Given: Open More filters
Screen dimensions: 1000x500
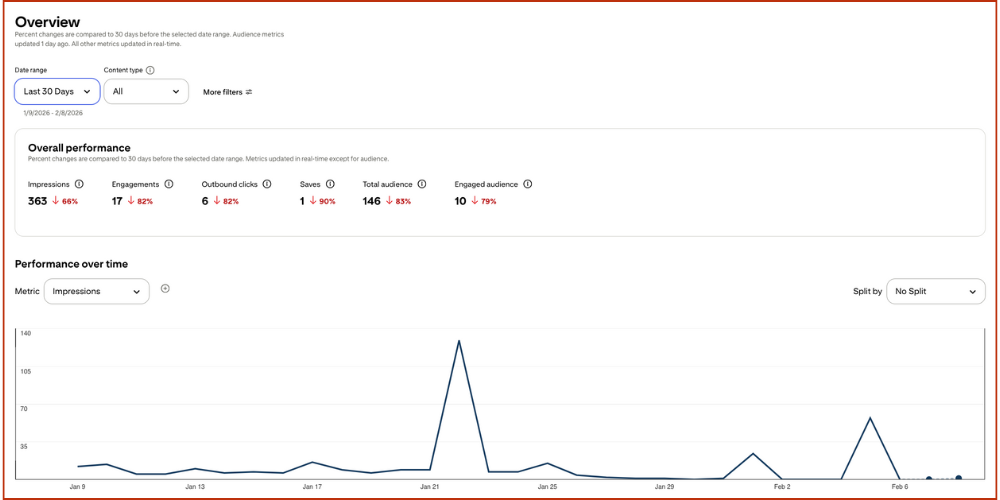Looking at the screenshot, I should coord(227,92).
